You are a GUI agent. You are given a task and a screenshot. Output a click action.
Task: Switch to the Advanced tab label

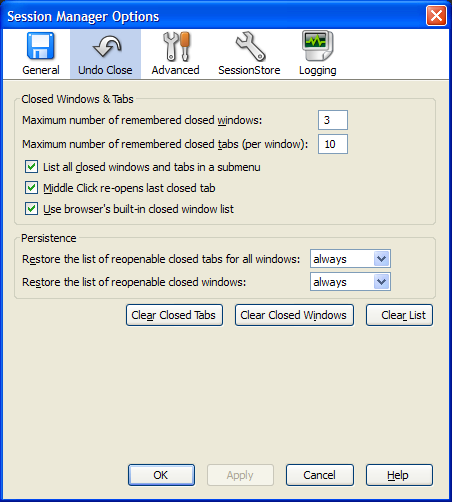(175, 70)
